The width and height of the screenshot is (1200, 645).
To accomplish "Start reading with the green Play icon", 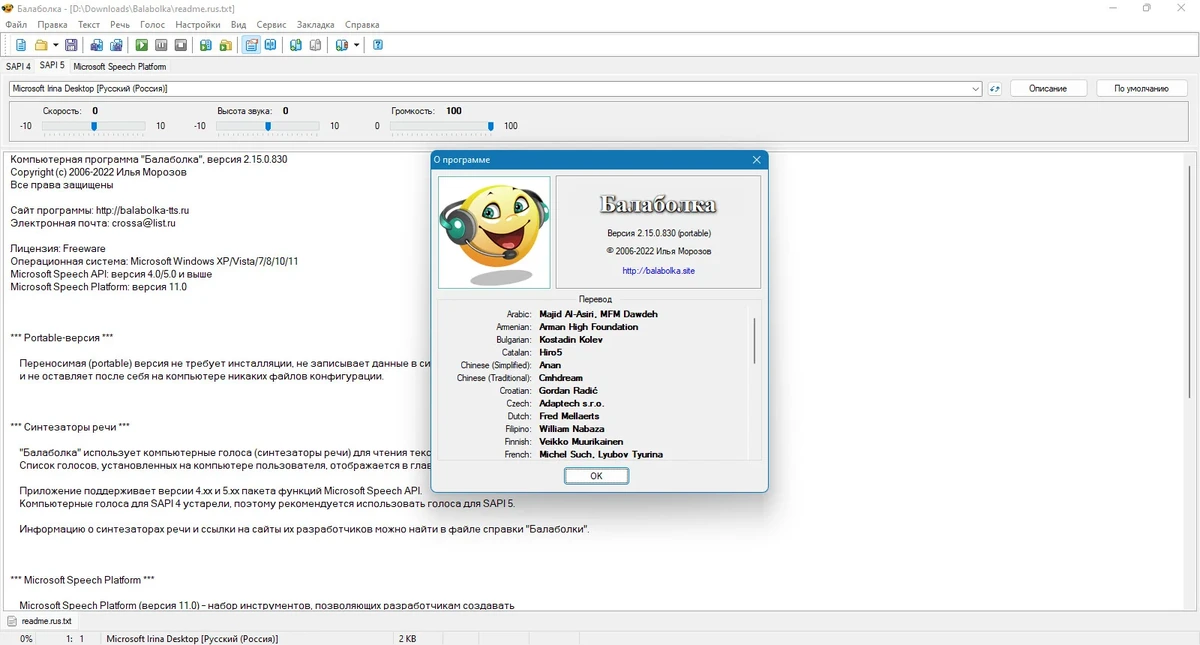I will [x=141, y=45].
